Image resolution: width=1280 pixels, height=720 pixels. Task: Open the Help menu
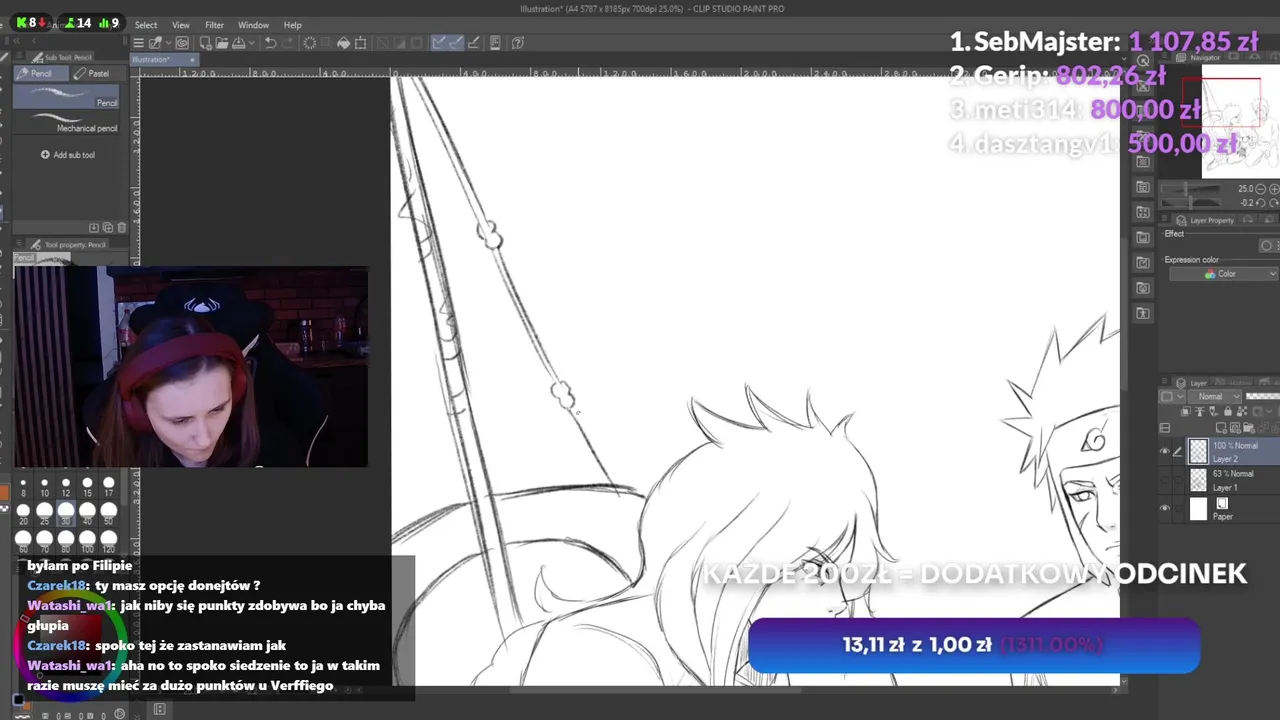292,25
